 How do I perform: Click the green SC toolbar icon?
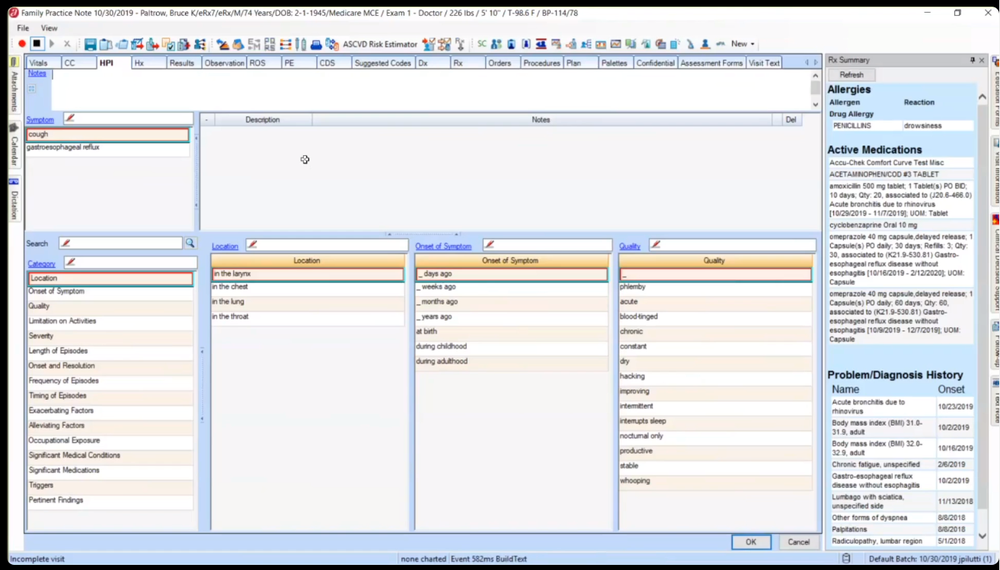481,44
